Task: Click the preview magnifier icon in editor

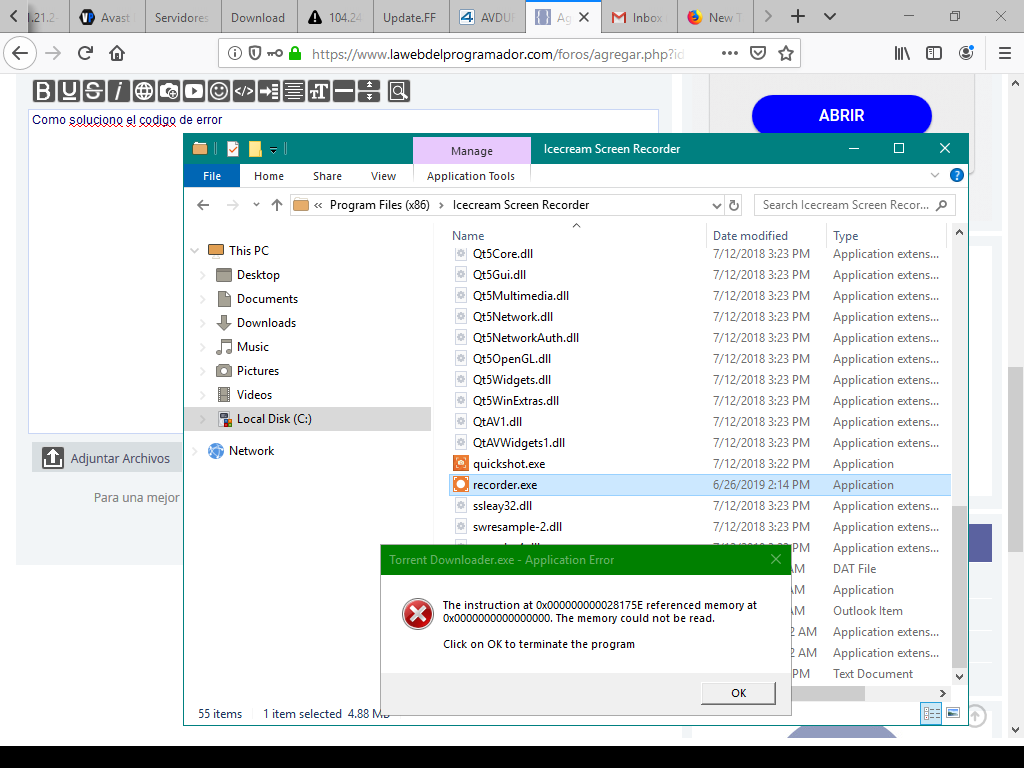Action: click(398, 91)
